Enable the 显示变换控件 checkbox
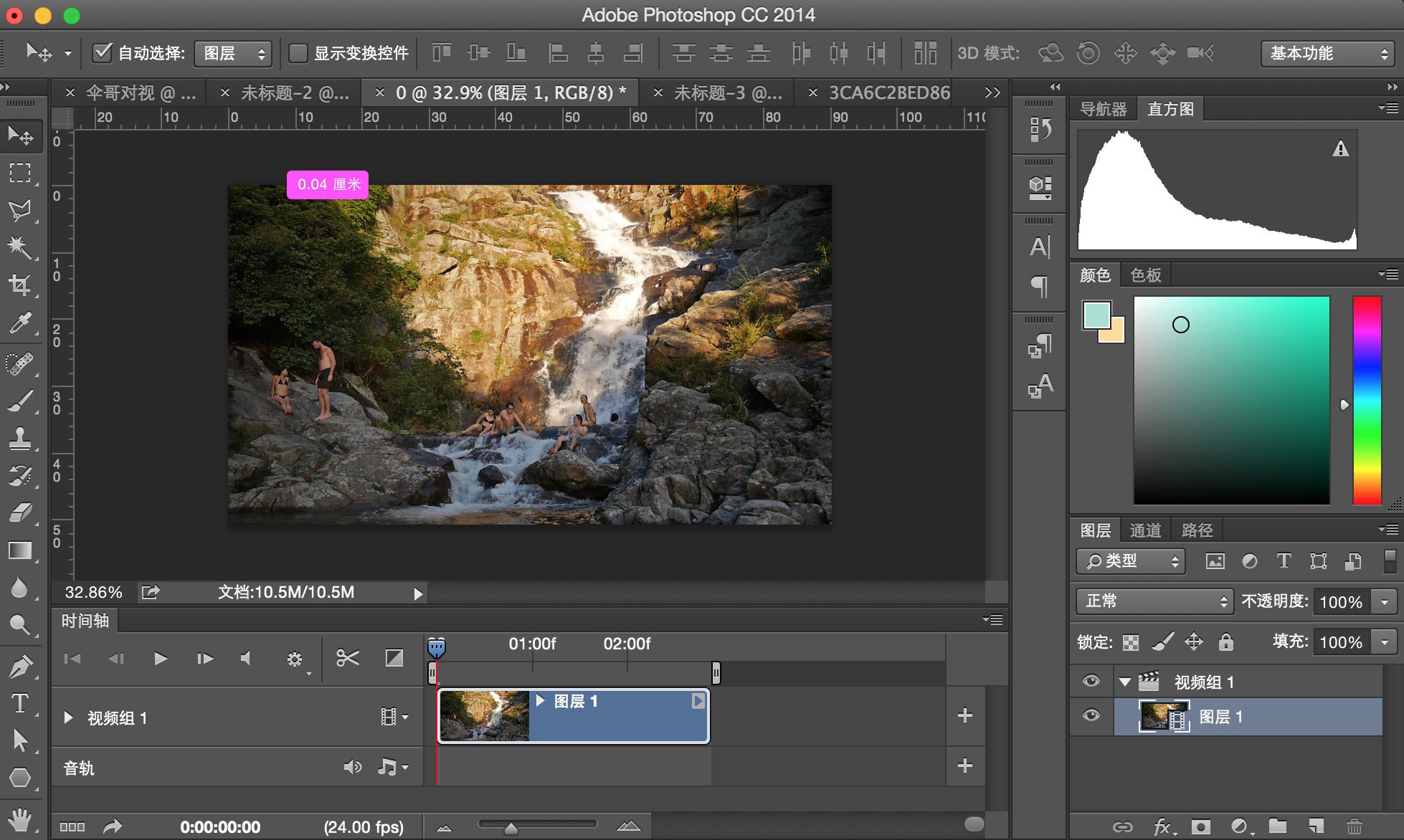 click(x=298, y=53)
